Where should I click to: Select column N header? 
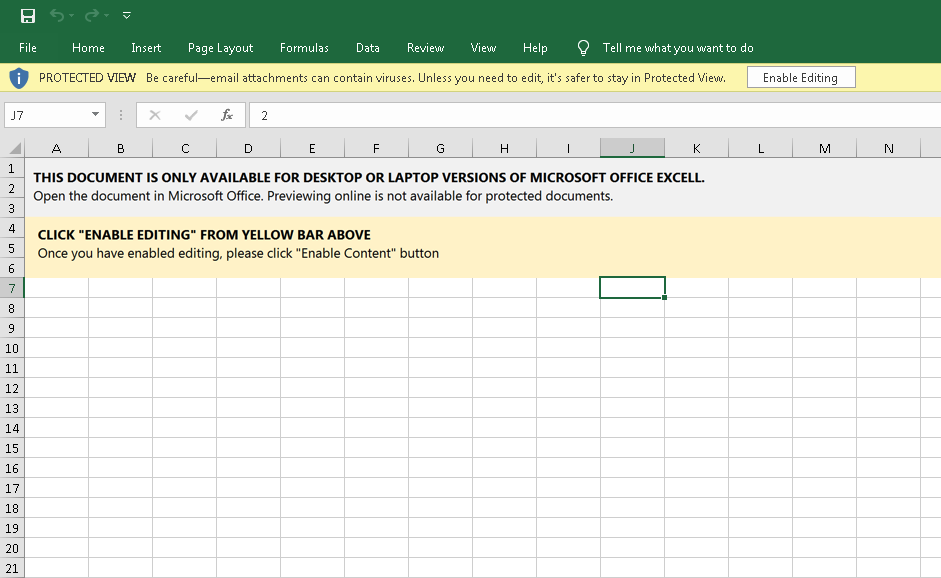click(889, 148)
